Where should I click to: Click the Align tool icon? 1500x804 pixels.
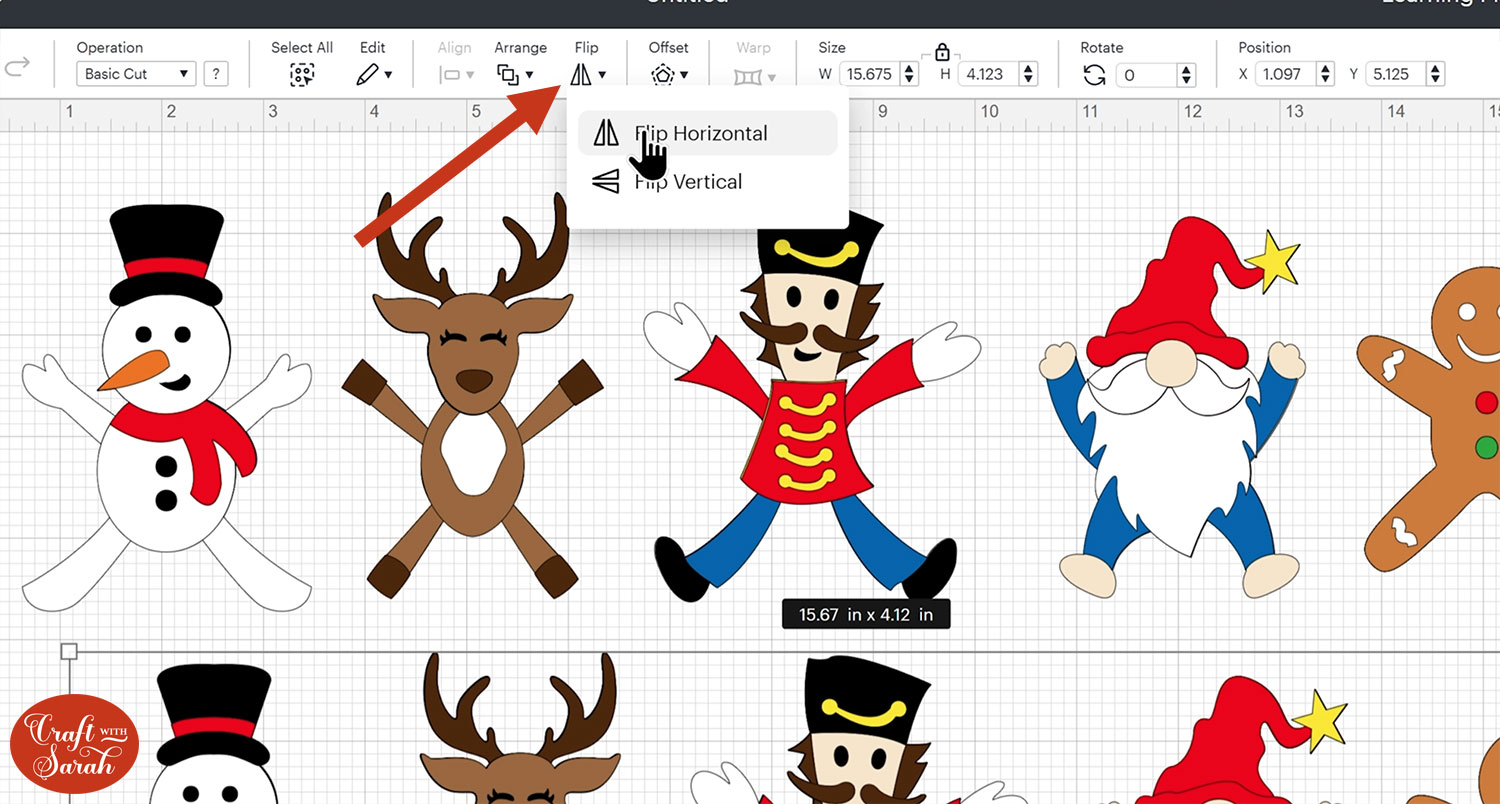pyautogui.click(x=449, y=73)
